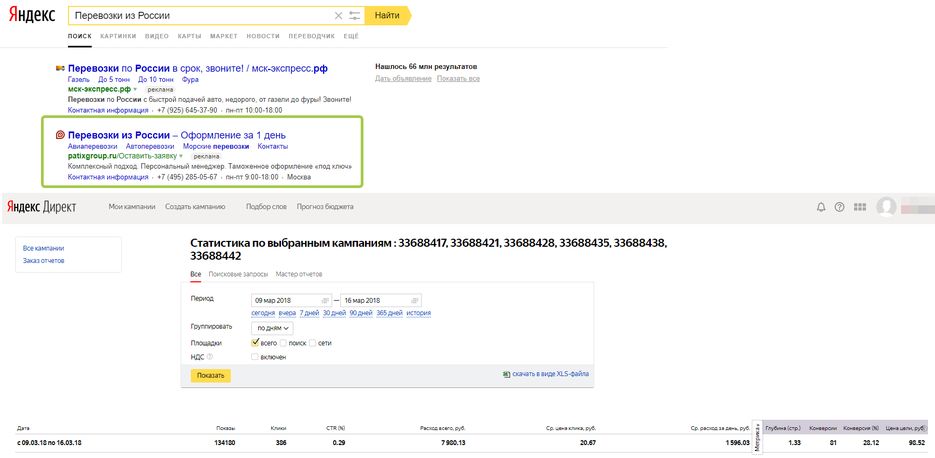Select the ПОИСК search tab
This screenshot has width=935, height=458.
(80, 36)
